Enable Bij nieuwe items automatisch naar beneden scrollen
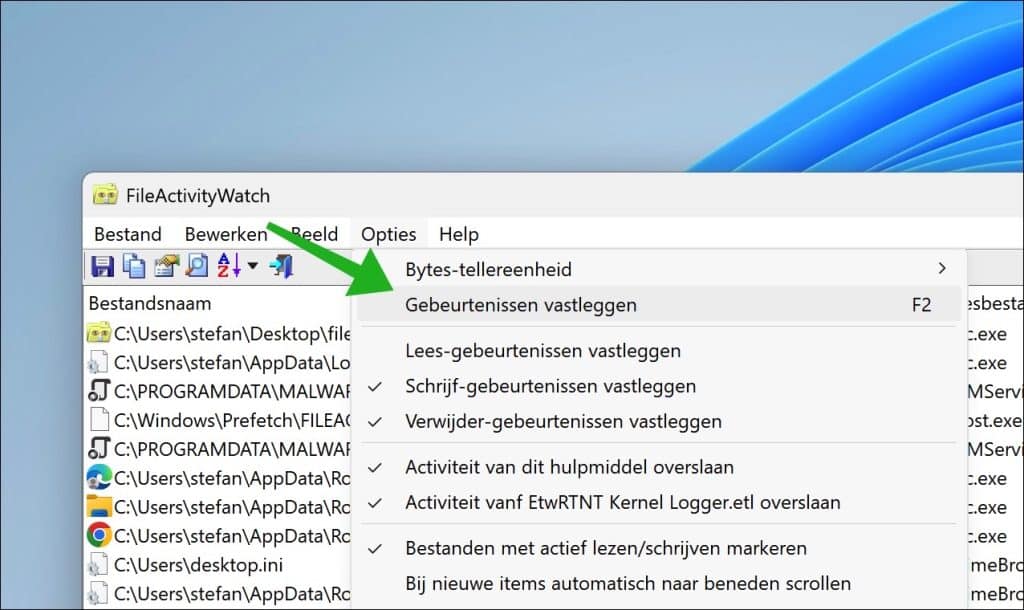Image resolution: width=1024 pixels, height=610 pixels. (660, 583)
